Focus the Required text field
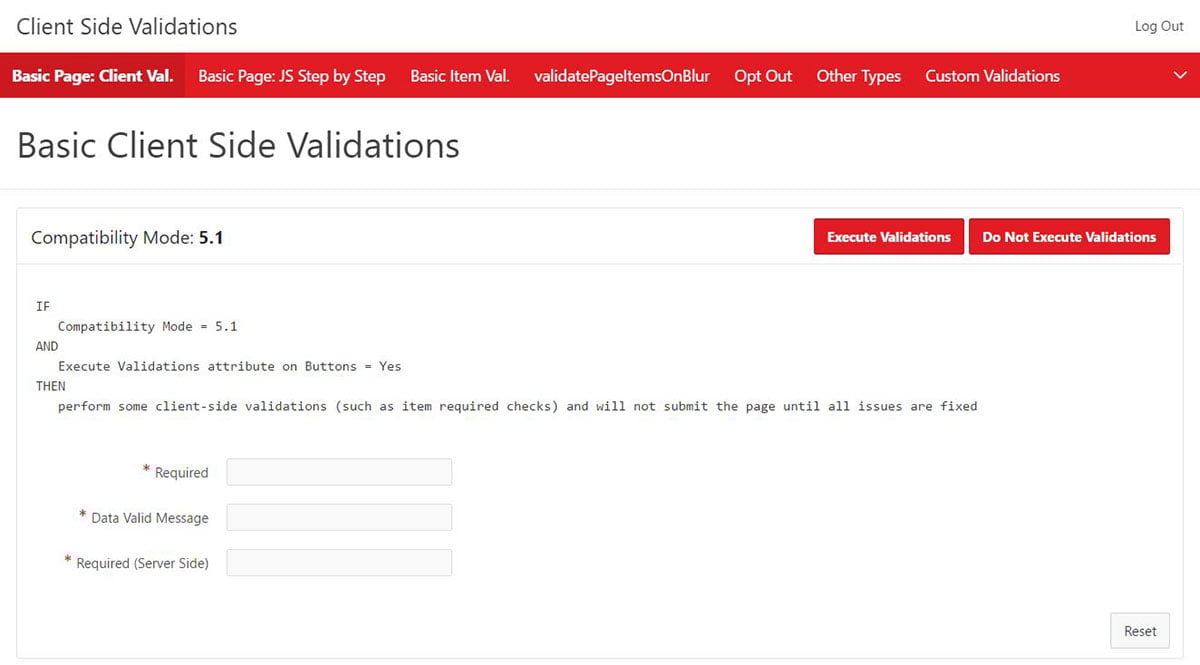The image size is (1200, 665). coord(339,472)
